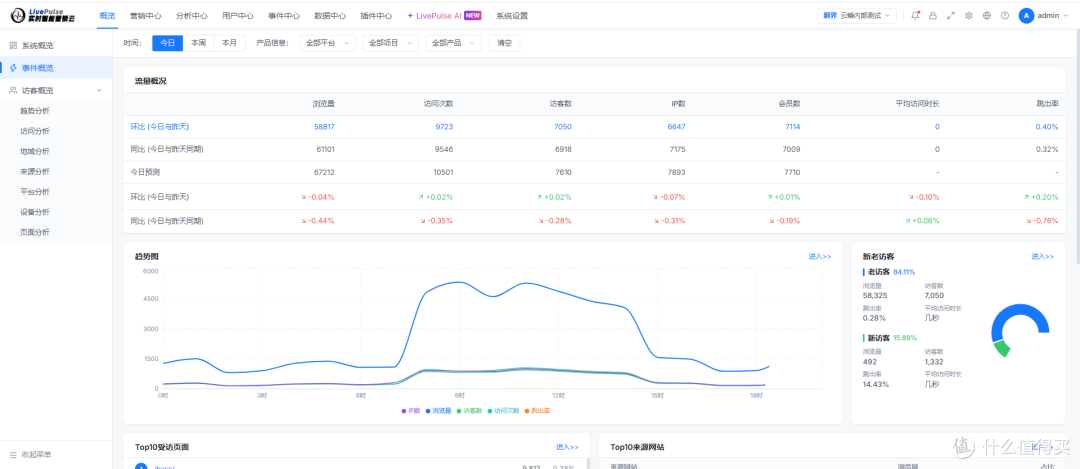
Task: Open the notifications bell icon
Action: pos(915,15)
